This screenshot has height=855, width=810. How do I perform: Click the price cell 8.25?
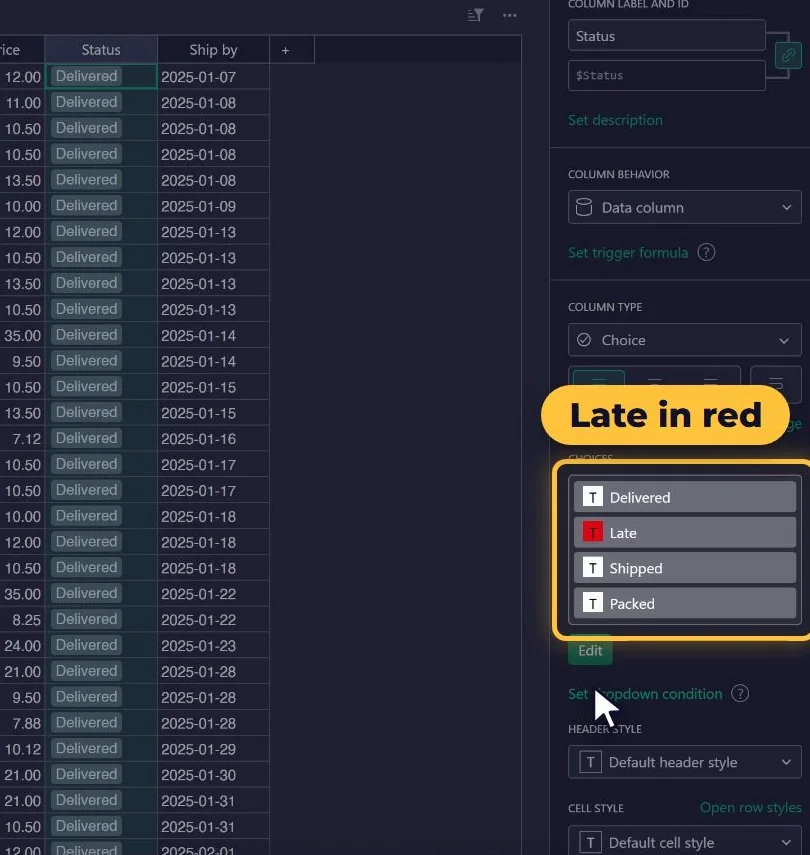[x=22, y=619]
